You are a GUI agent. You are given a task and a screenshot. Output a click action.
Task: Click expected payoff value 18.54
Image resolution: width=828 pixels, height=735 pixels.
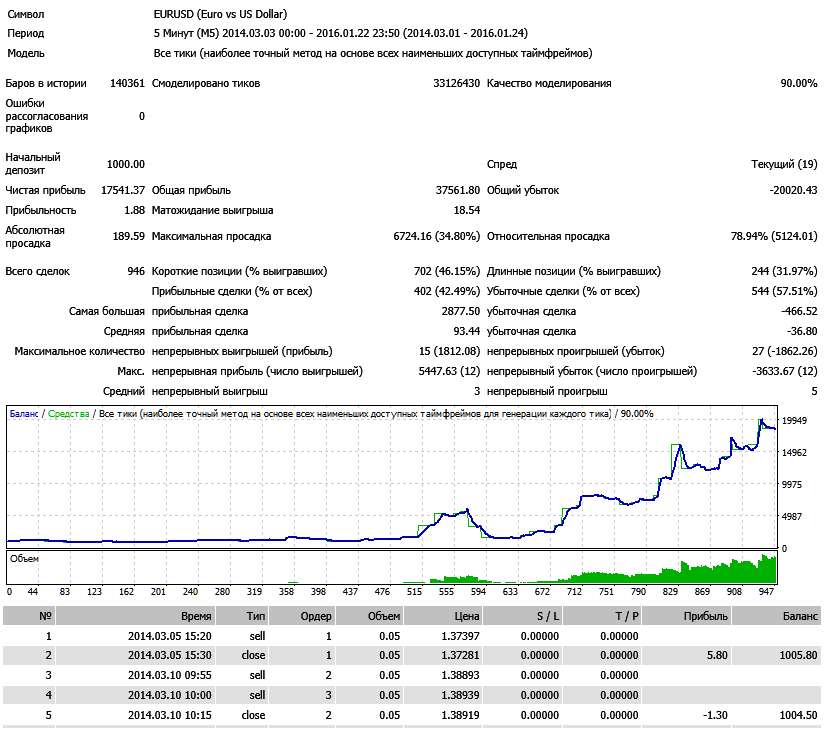[467, 210]
